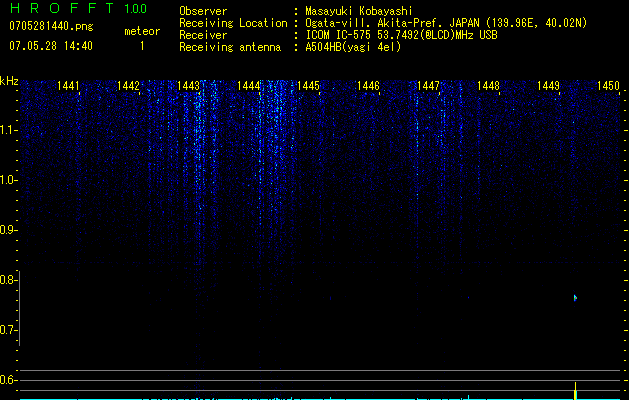Click receiver text ICOM IC-575 53.7492 MHz USB
This screenshot has height=400, width=629.
401,35
